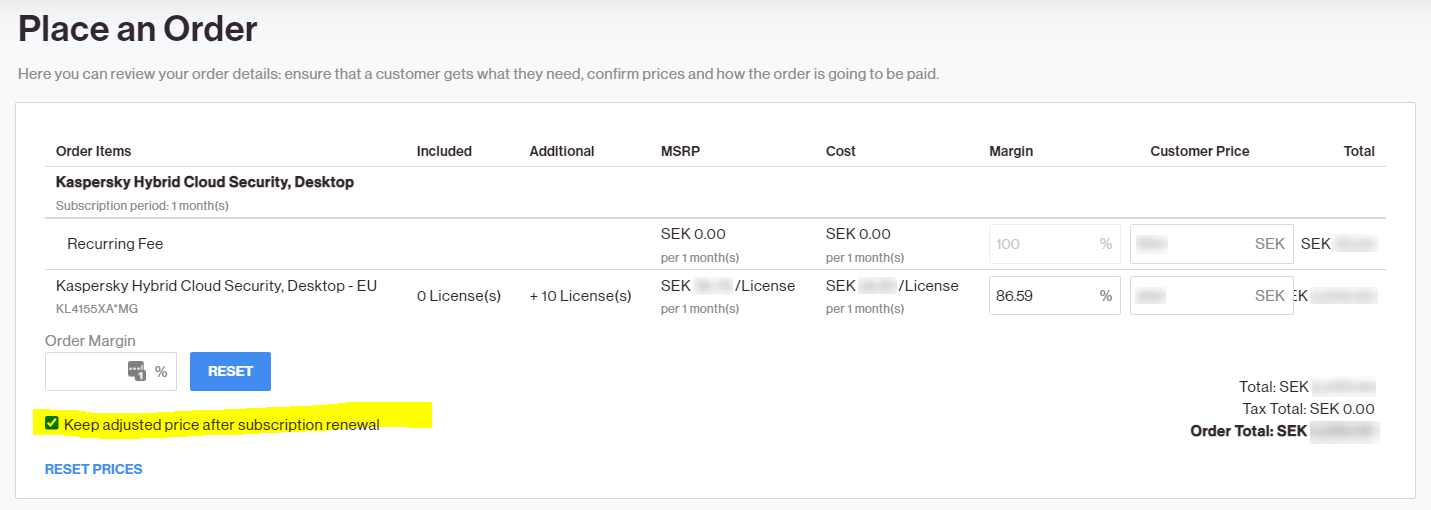
Task: Click the Recurring Fee margin field showing 100
Action: pyautogui.click(x=1054, y=244)
